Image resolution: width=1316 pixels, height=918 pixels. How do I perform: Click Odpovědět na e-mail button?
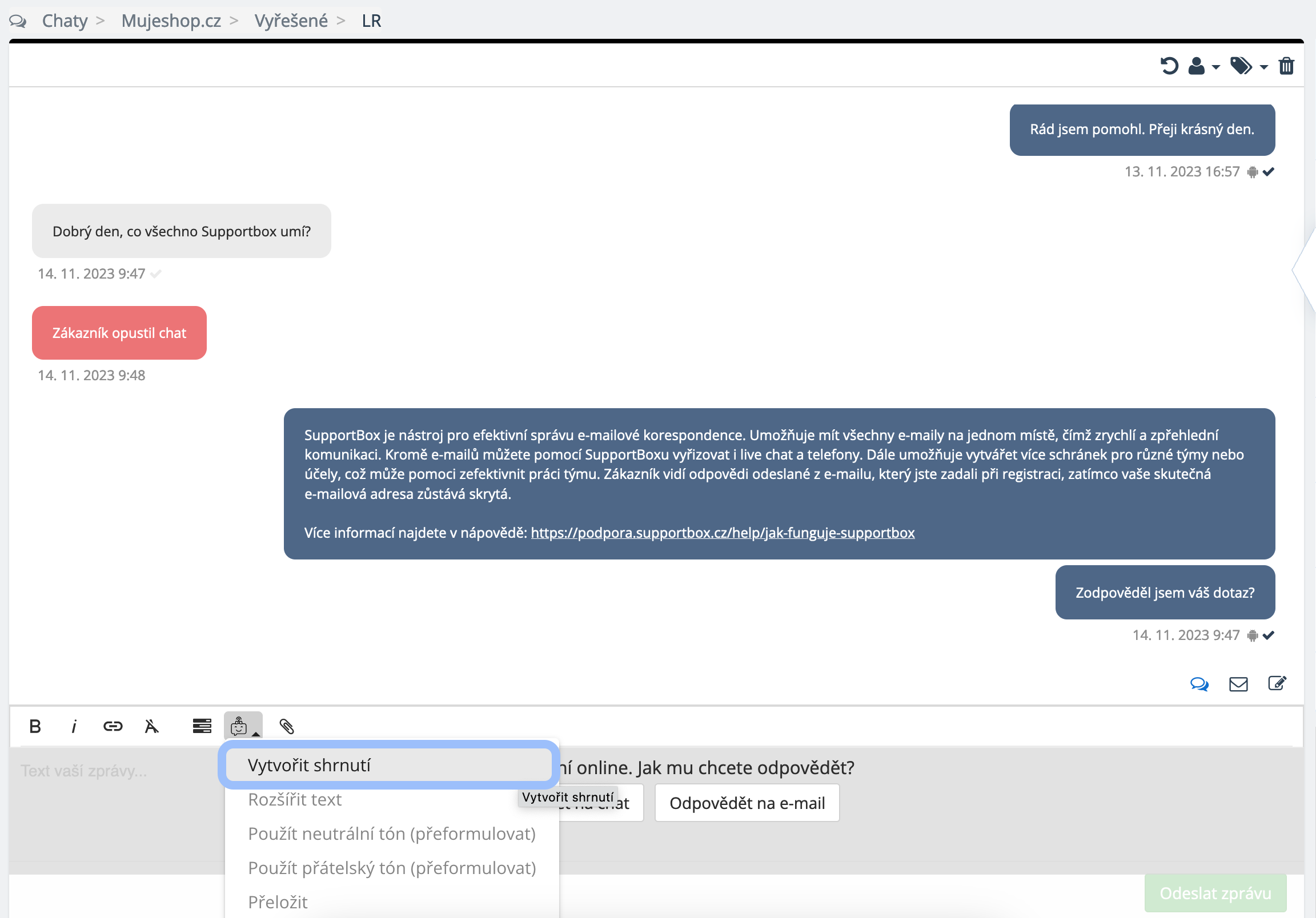pos(748,803)
